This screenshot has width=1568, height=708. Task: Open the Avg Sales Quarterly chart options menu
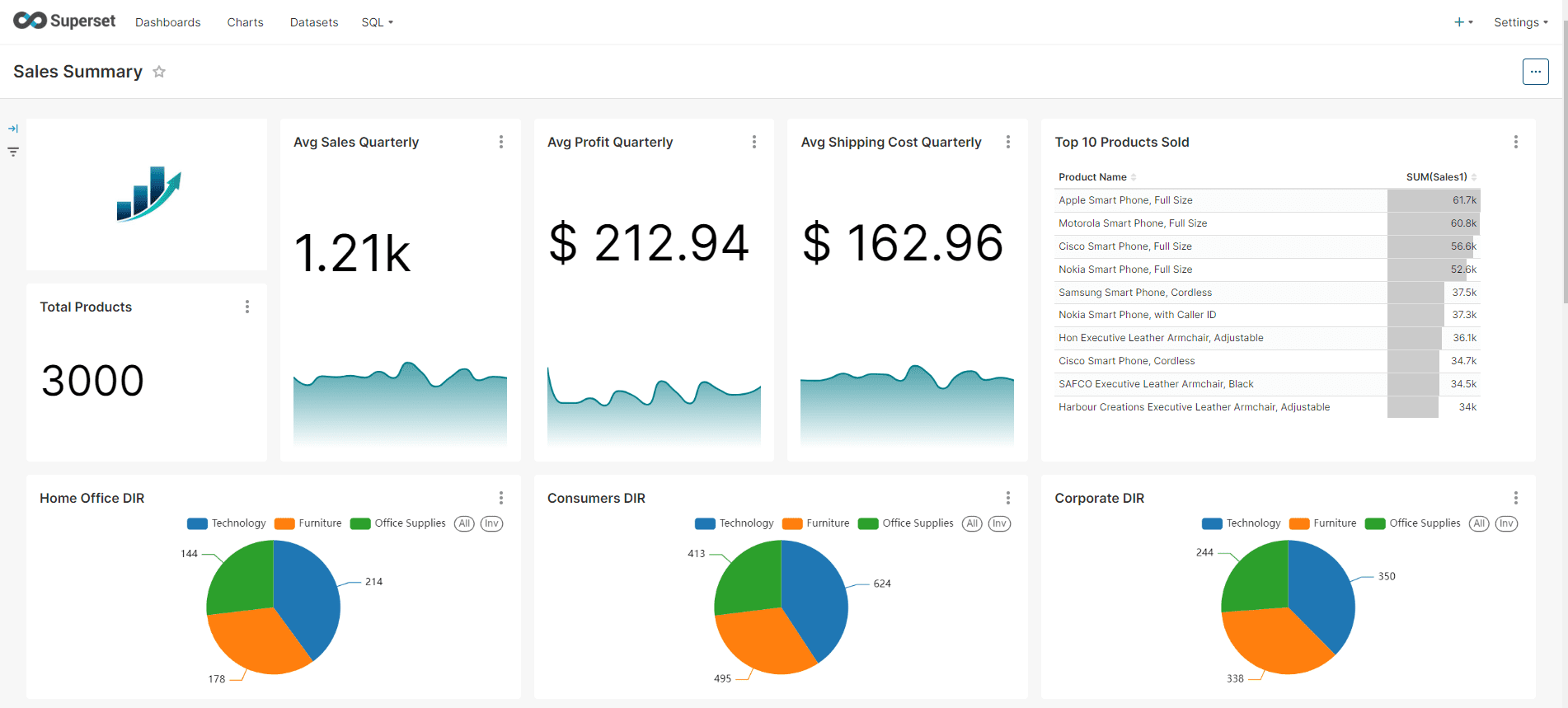coord(500,142)
